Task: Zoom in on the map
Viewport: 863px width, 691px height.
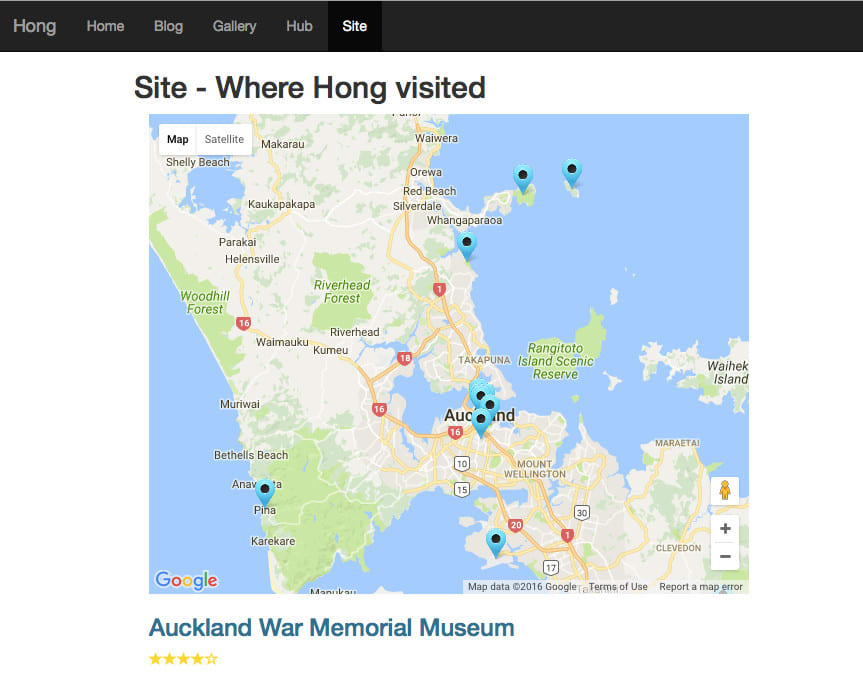Action: (x=725, y=529)
